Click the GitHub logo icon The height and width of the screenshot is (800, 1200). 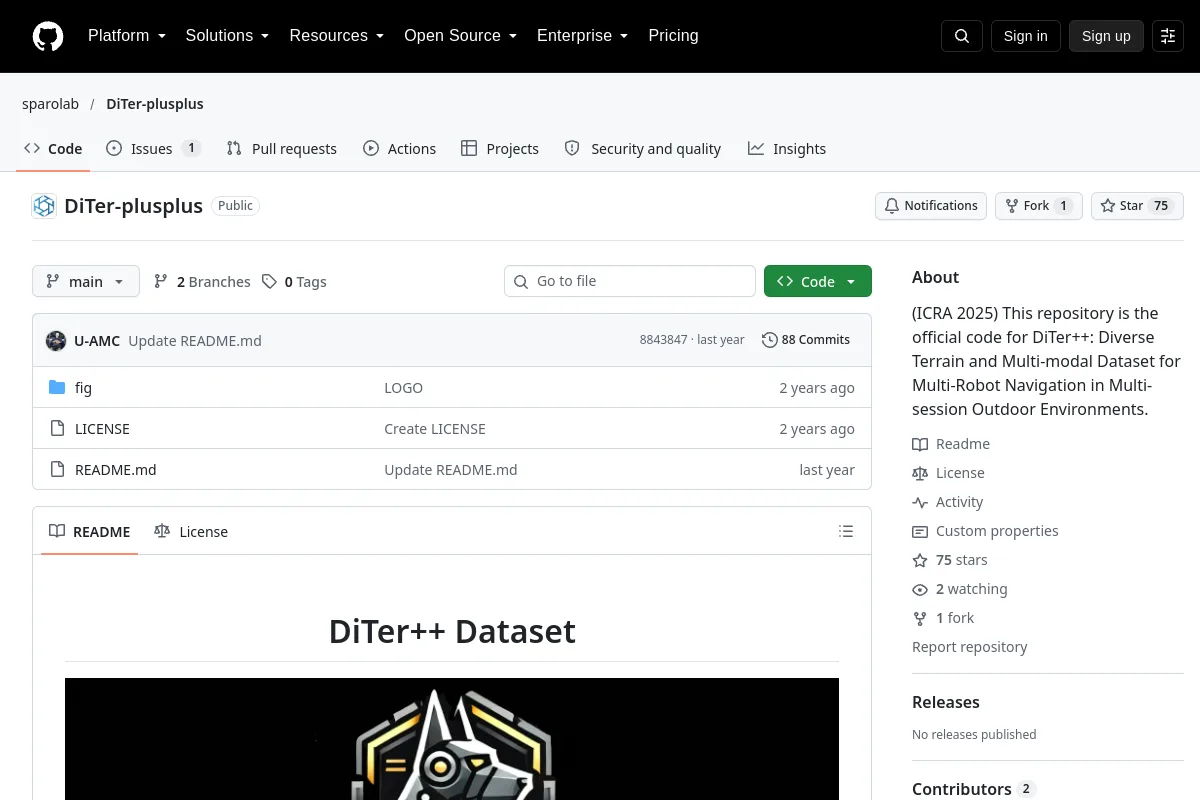coord(48,36)
